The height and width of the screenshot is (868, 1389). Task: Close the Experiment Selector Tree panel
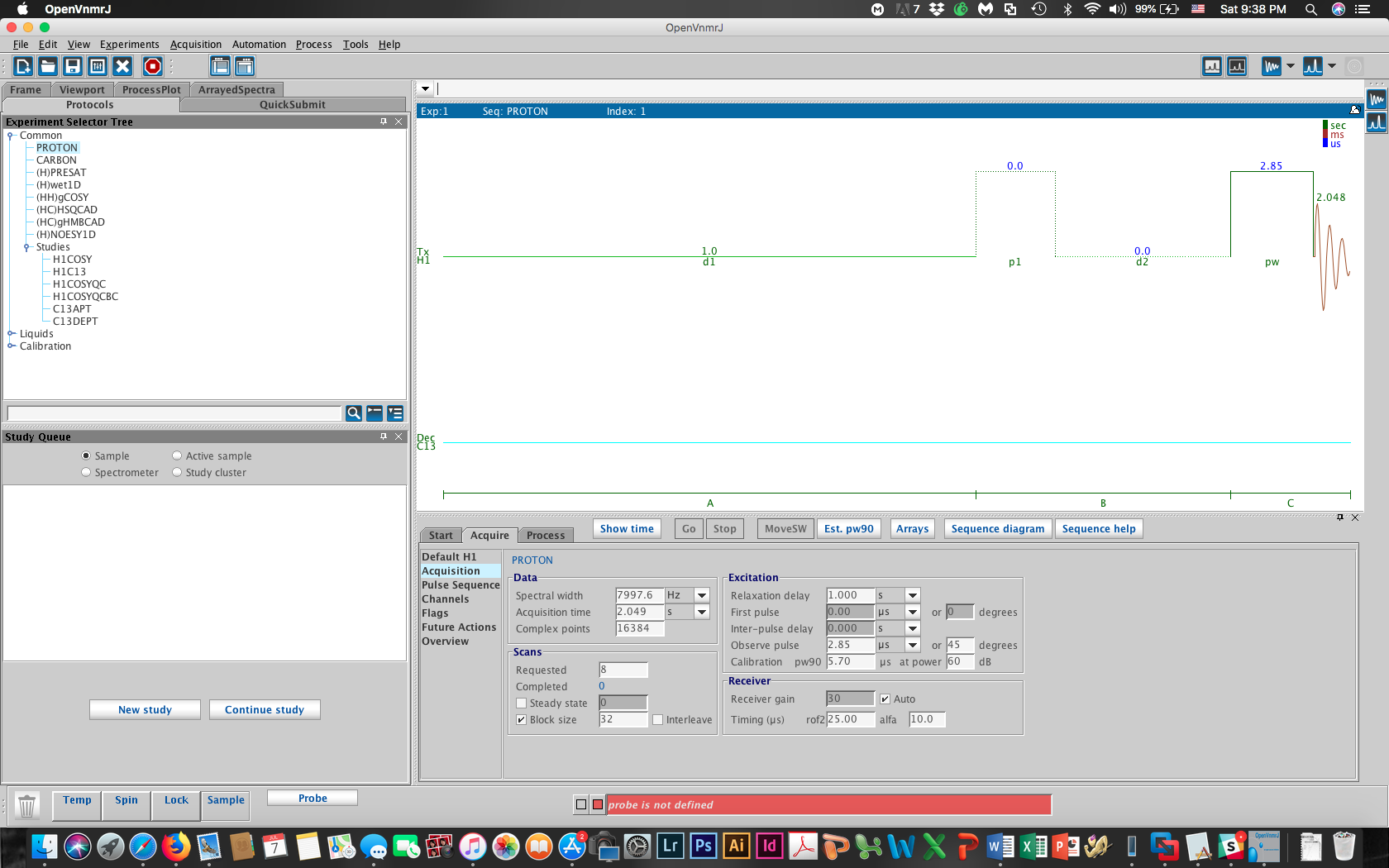[x=399, y=122]
